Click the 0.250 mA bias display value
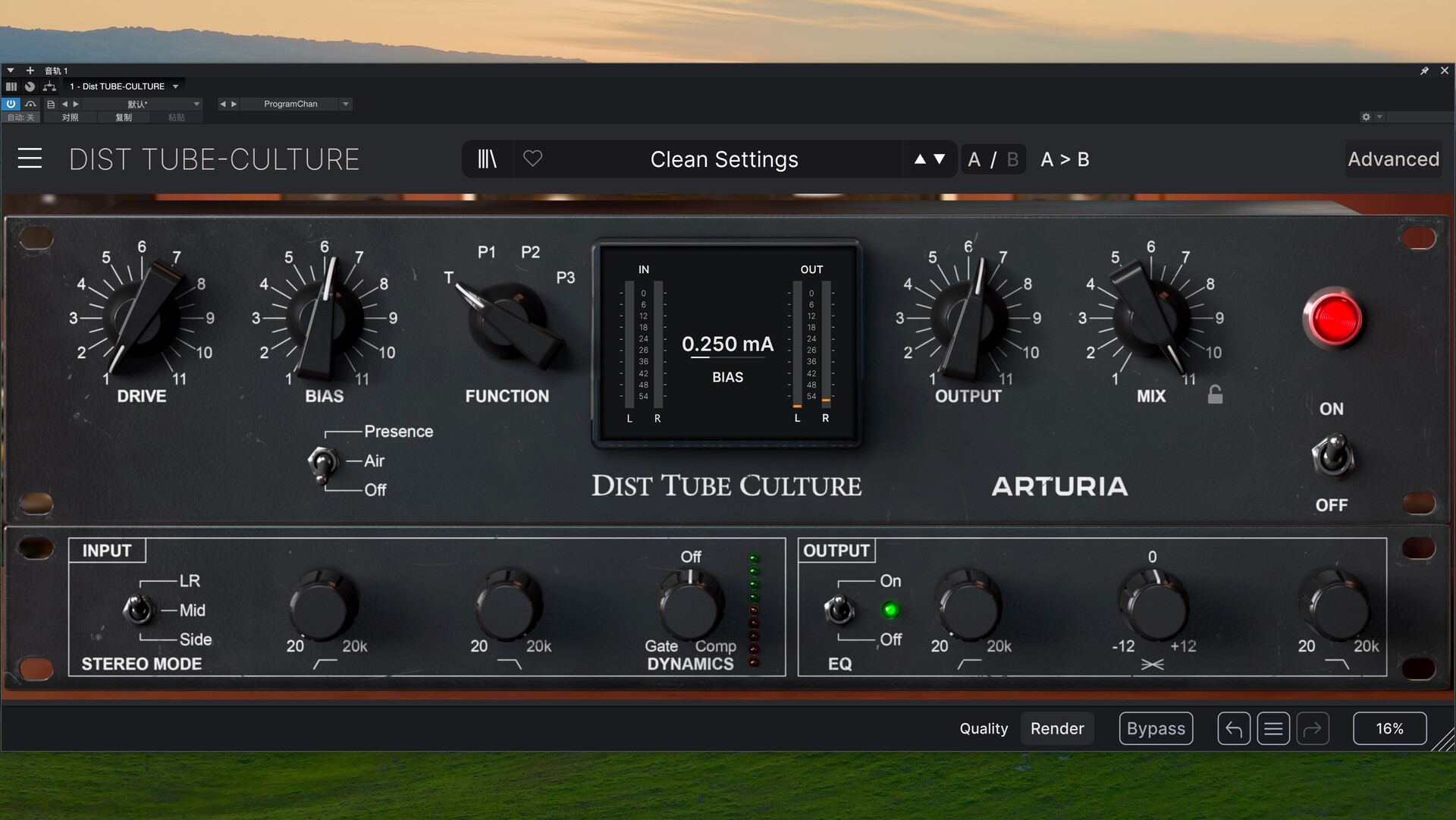The image size is (1456, 820). point(727,344)
